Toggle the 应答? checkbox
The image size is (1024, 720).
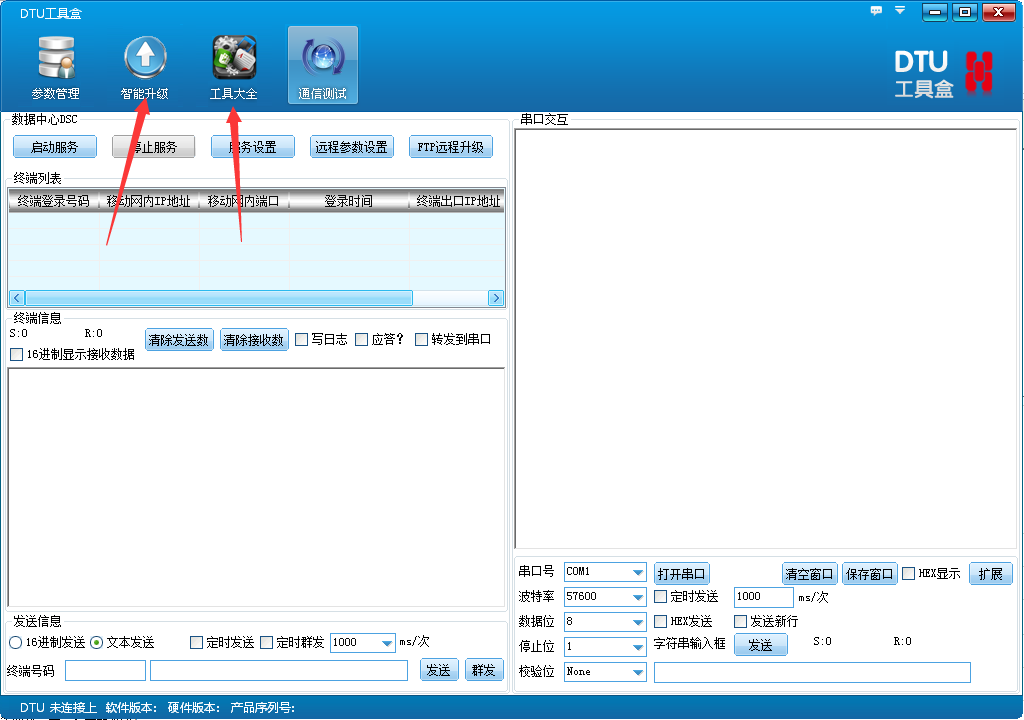point(362,340)
